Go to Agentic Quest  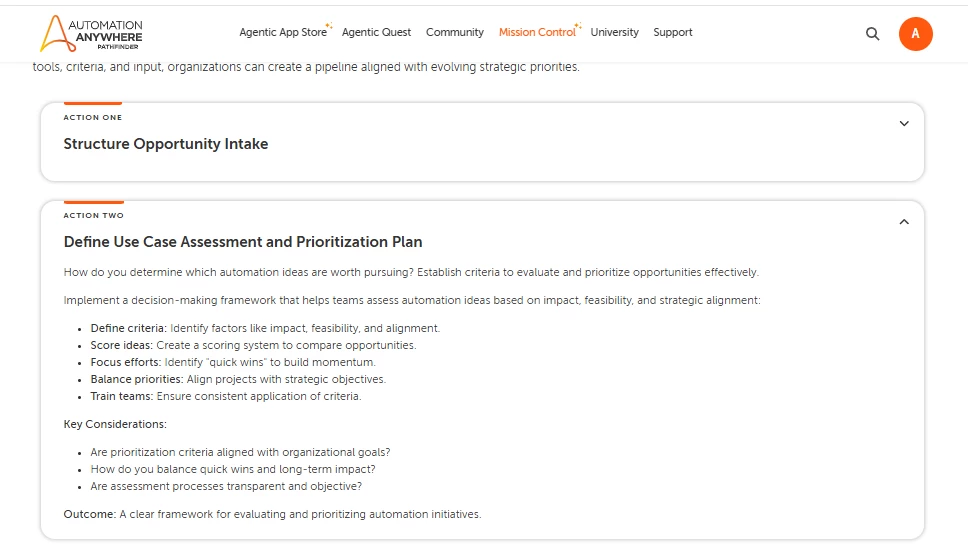click(x=376, y=32)
